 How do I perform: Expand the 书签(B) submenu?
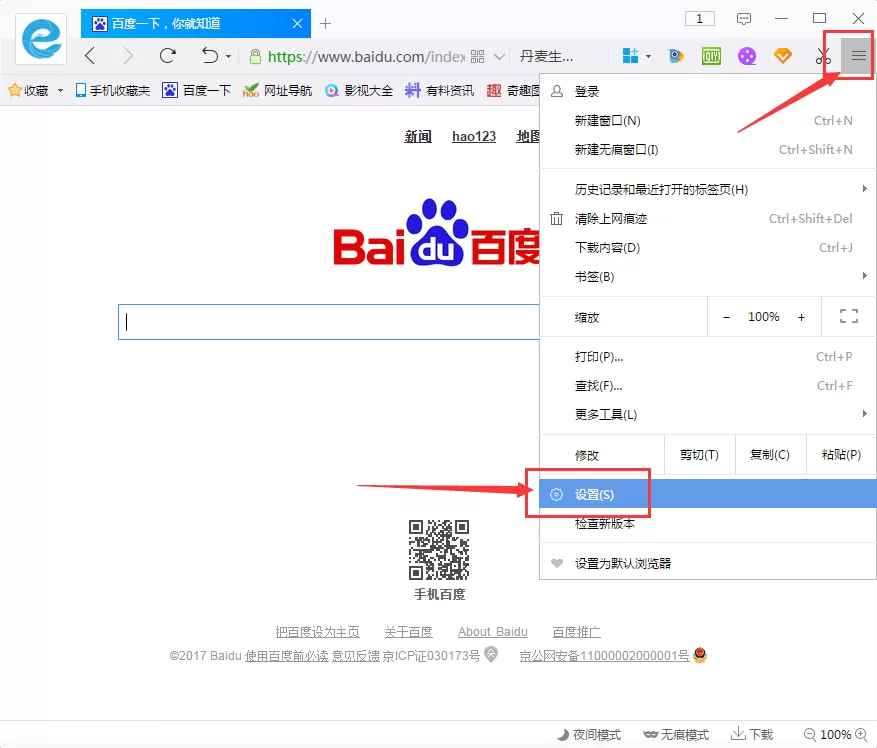click(707, 276)
